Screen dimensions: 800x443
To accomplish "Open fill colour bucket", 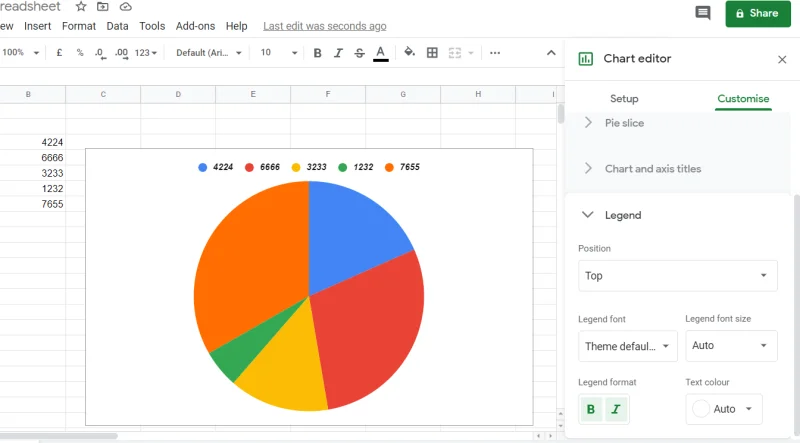I will (x=409, y=52).
